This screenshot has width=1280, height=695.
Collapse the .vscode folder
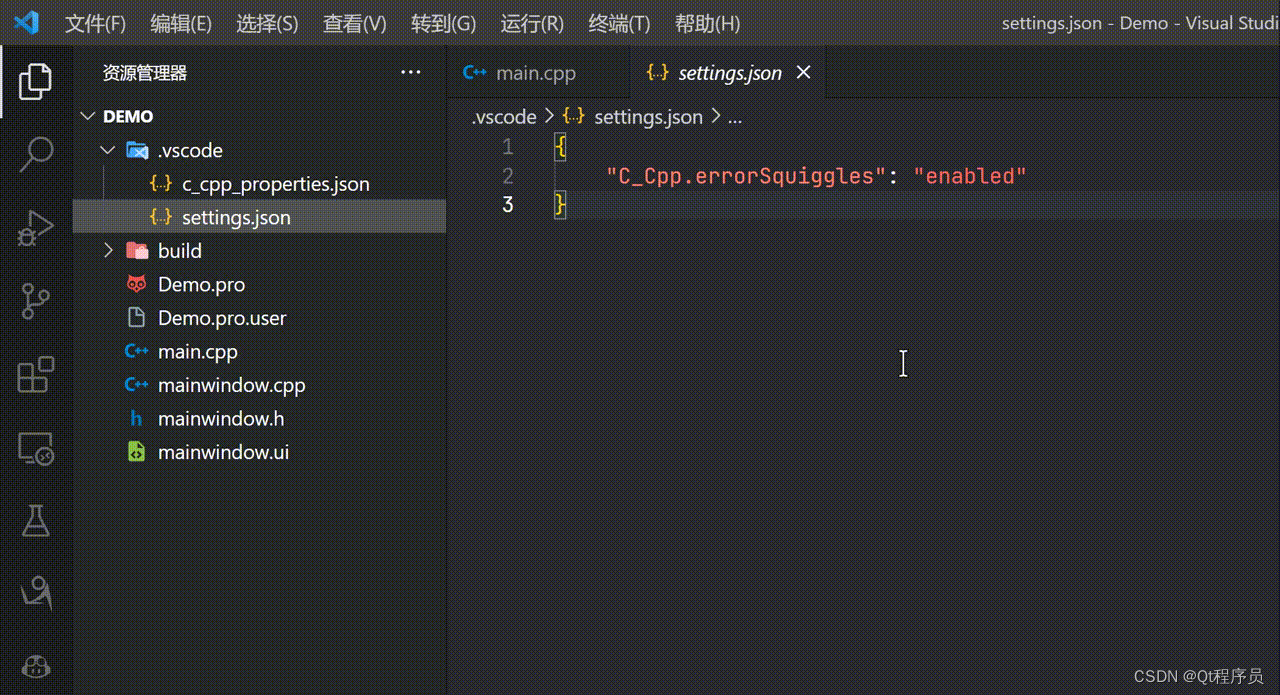[108, 150]
